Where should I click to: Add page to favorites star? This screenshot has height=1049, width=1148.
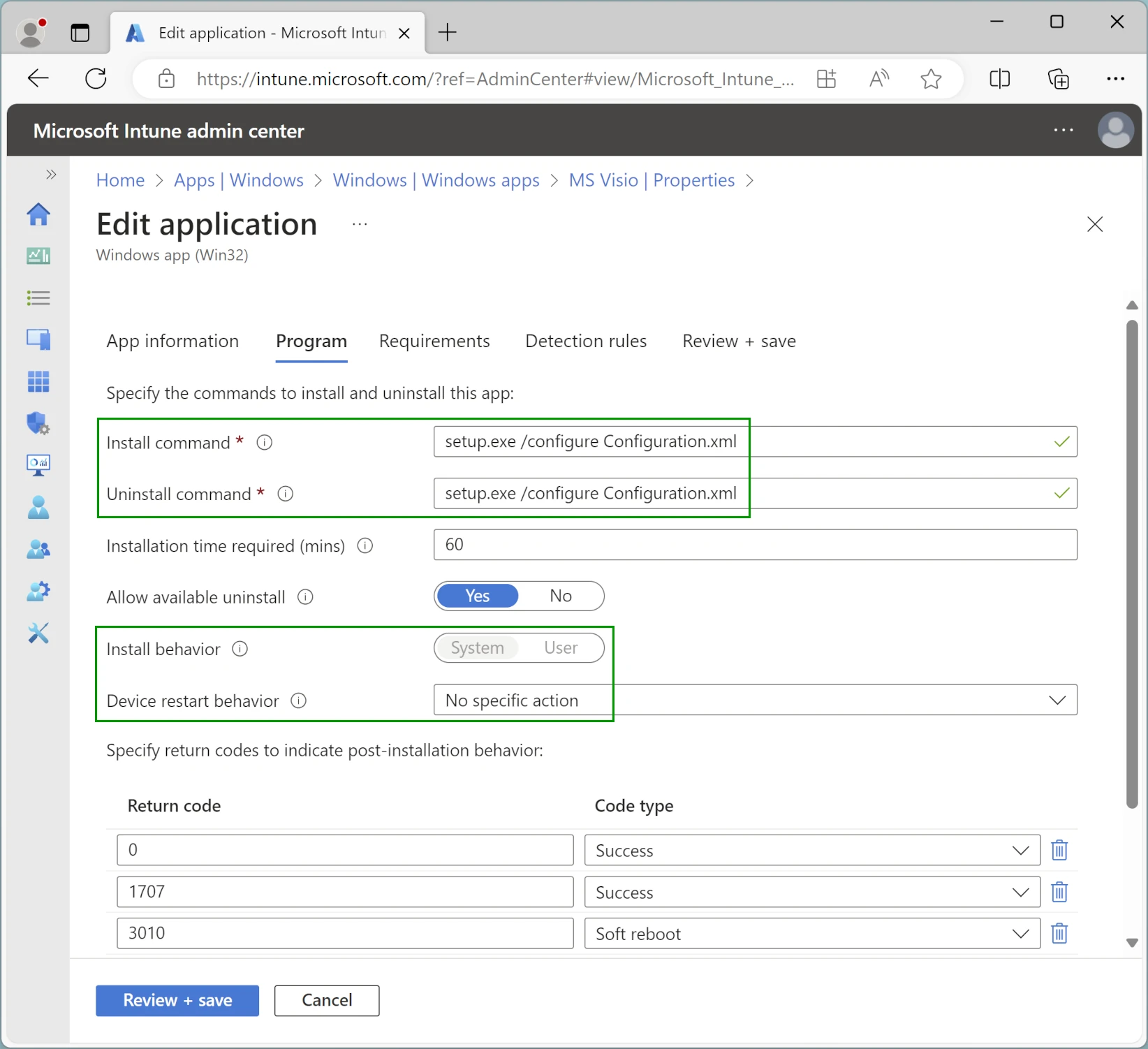[x=931, y=79]
